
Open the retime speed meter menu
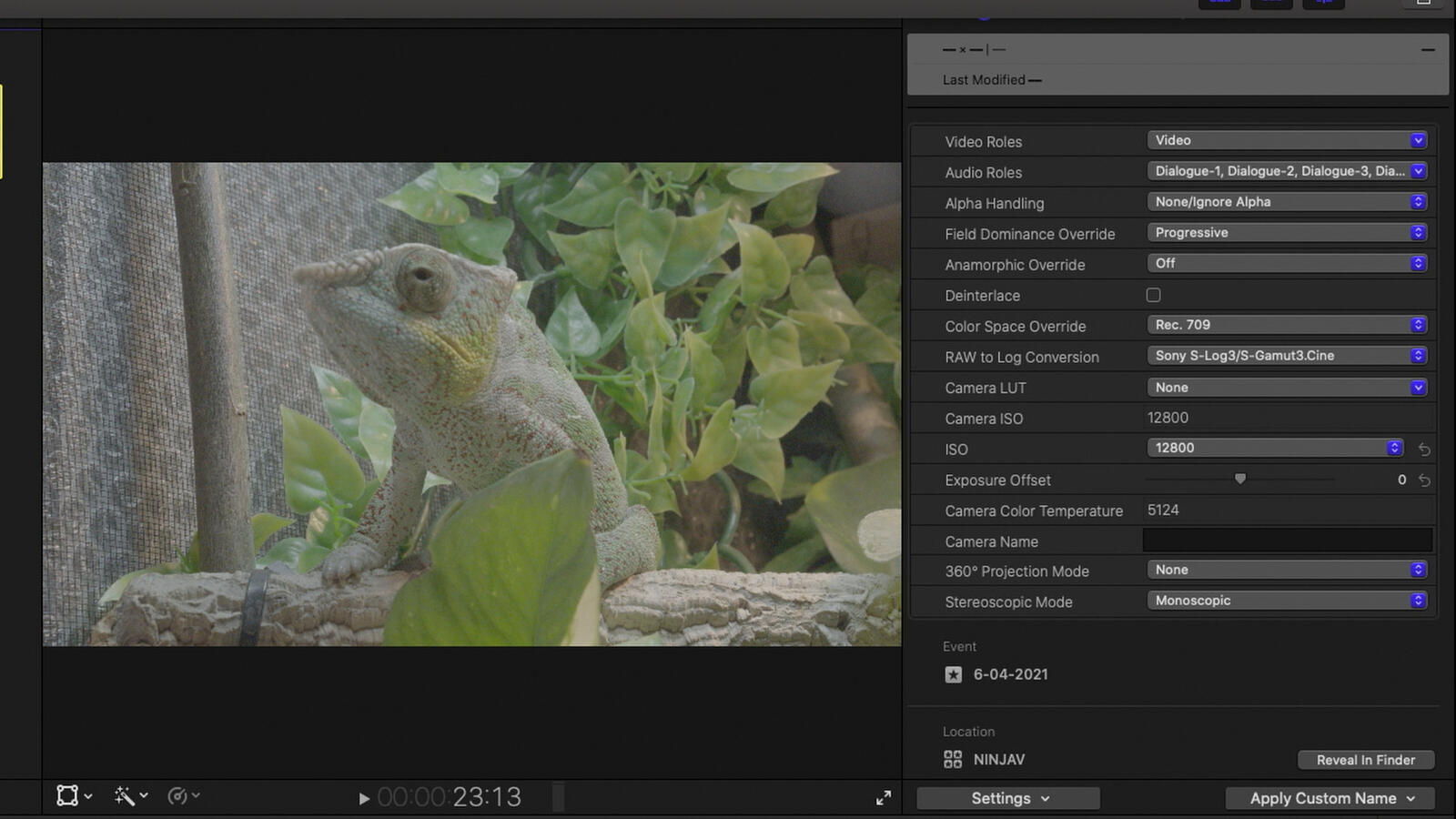coord(177,796)
